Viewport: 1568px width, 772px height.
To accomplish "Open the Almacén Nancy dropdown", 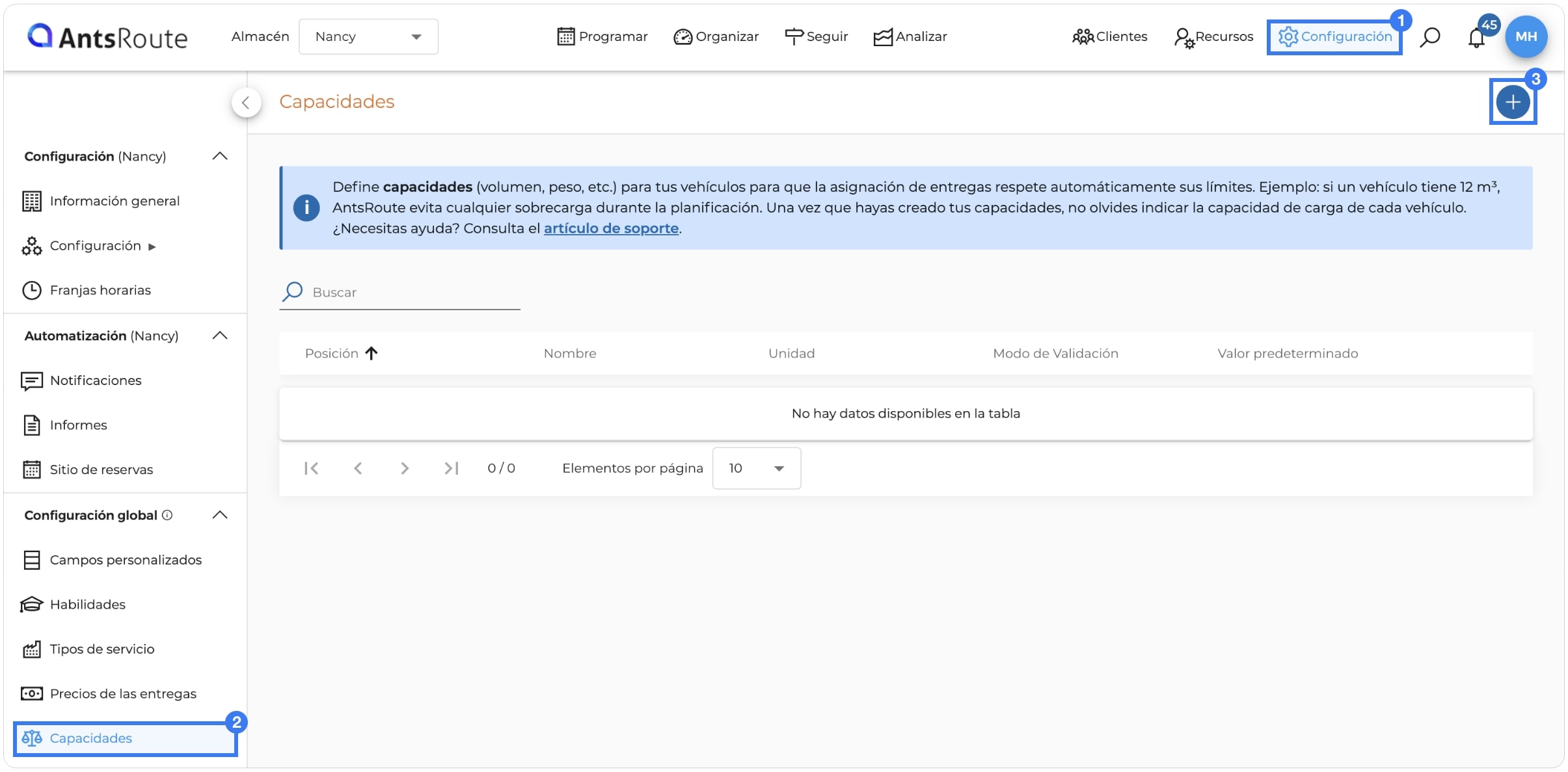I will [x=368, y=36].
